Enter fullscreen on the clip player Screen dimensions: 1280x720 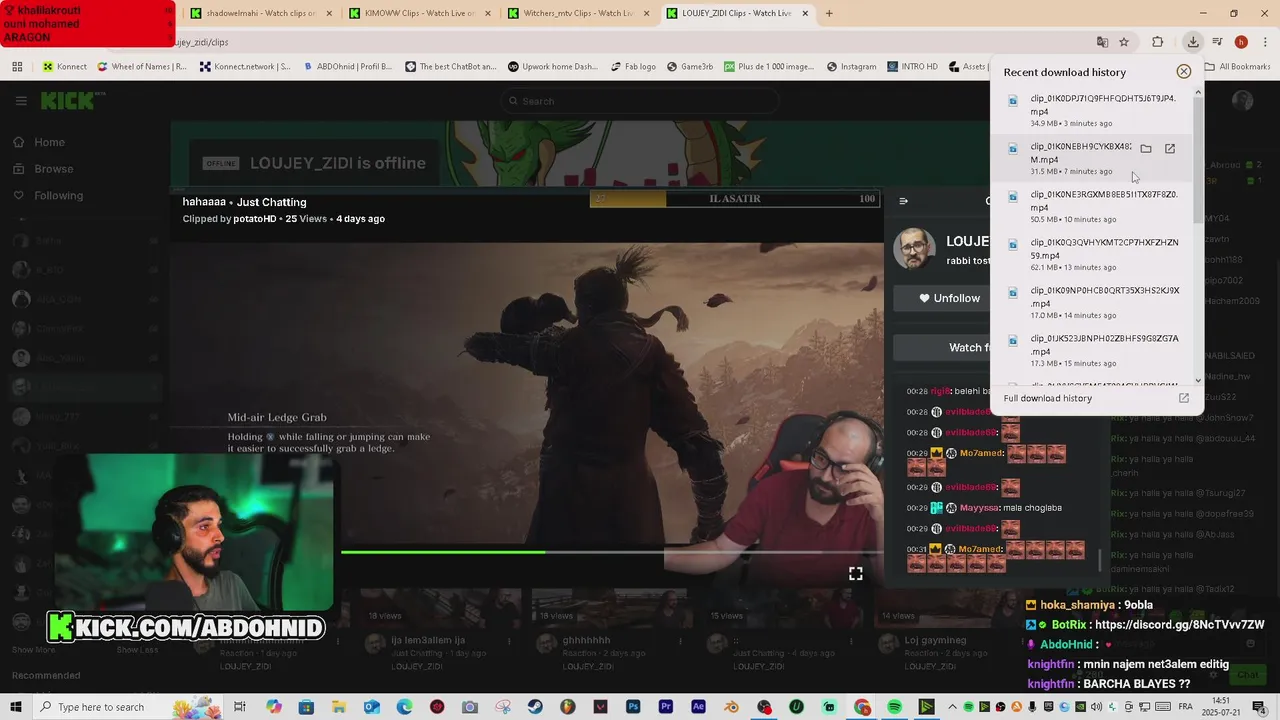coord(856,574)
